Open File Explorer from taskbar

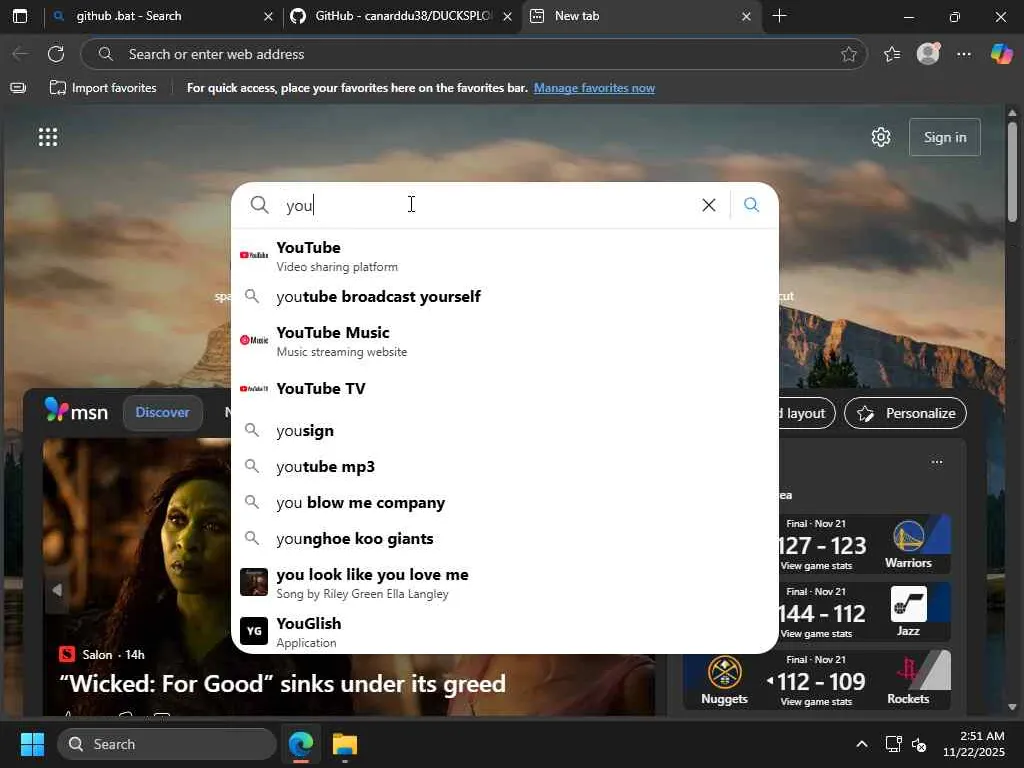345,744
